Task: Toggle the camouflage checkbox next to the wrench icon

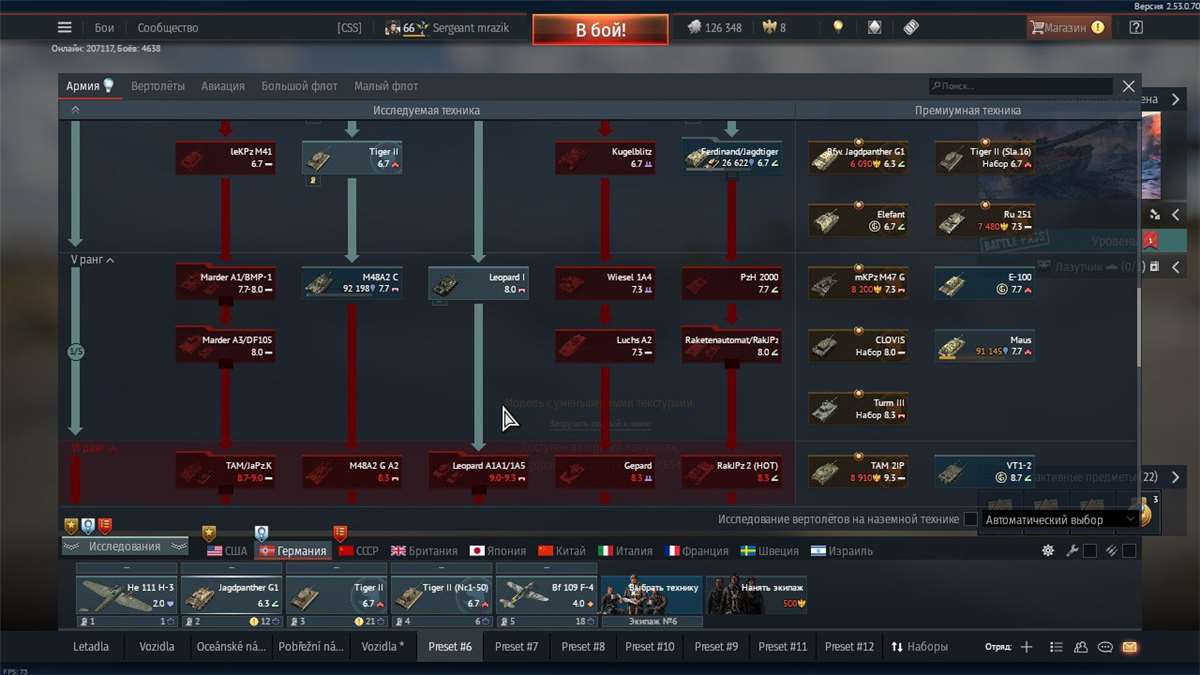Action: [x=1090, y=550]
